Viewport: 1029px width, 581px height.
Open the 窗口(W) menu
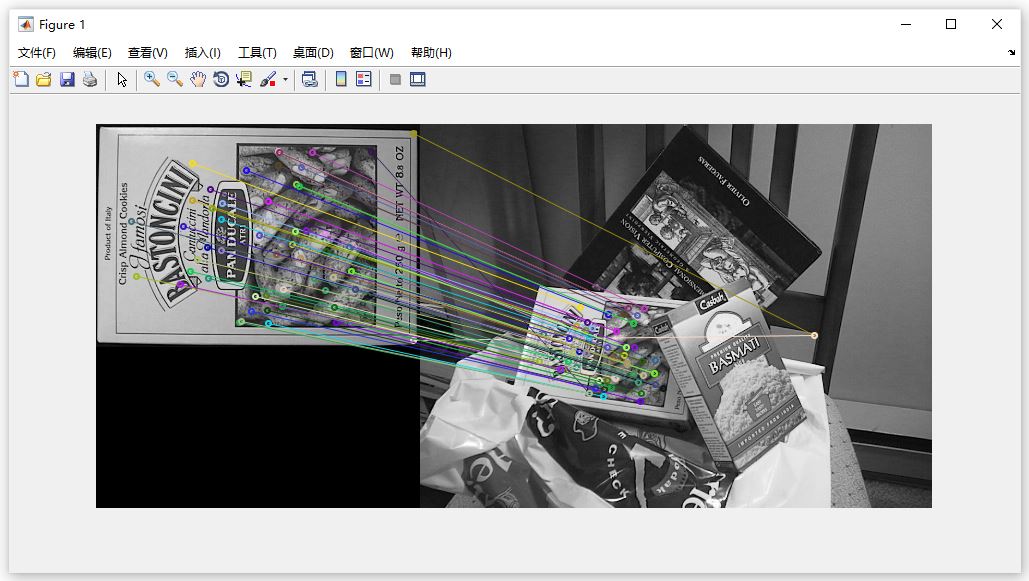click(371, 53)
